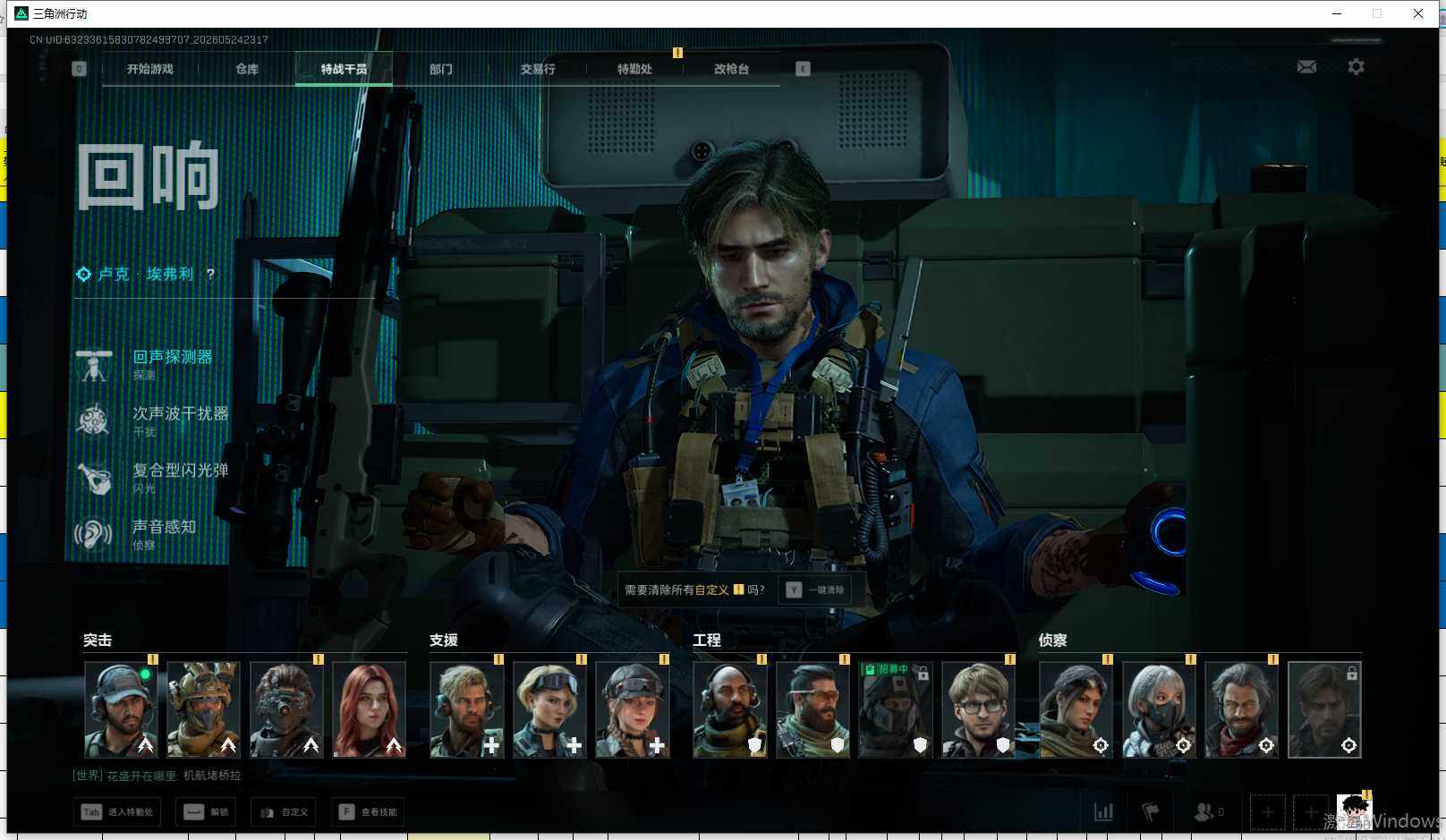
Task: Open the mail envelope icon
Action: click(x=1306, y=67)
